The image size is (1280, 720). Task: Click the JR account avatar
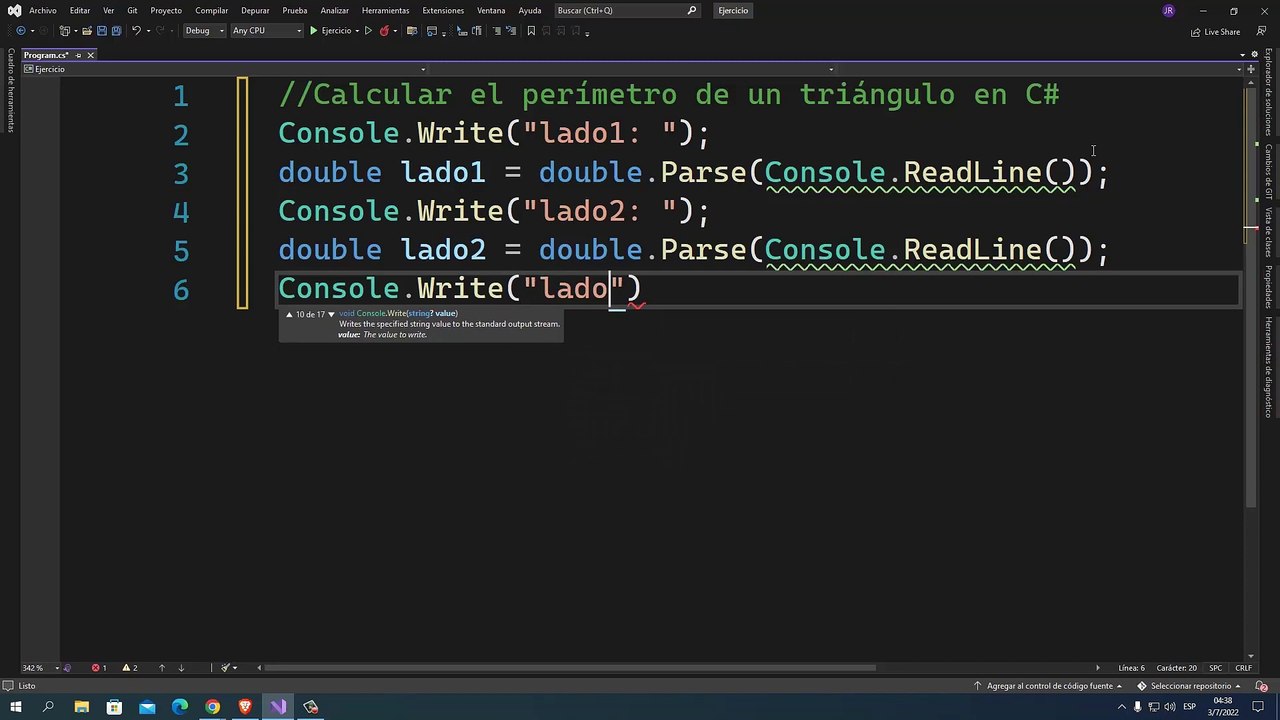point(1168,11)
